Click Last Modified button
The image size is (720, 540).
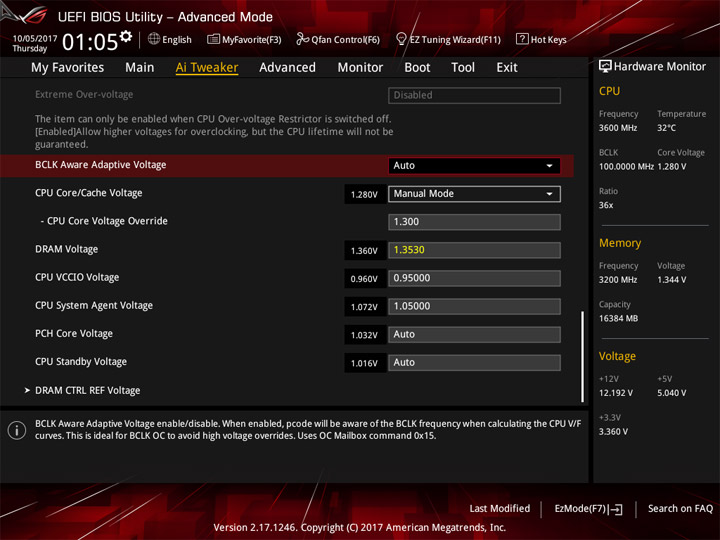coord(500,509)
